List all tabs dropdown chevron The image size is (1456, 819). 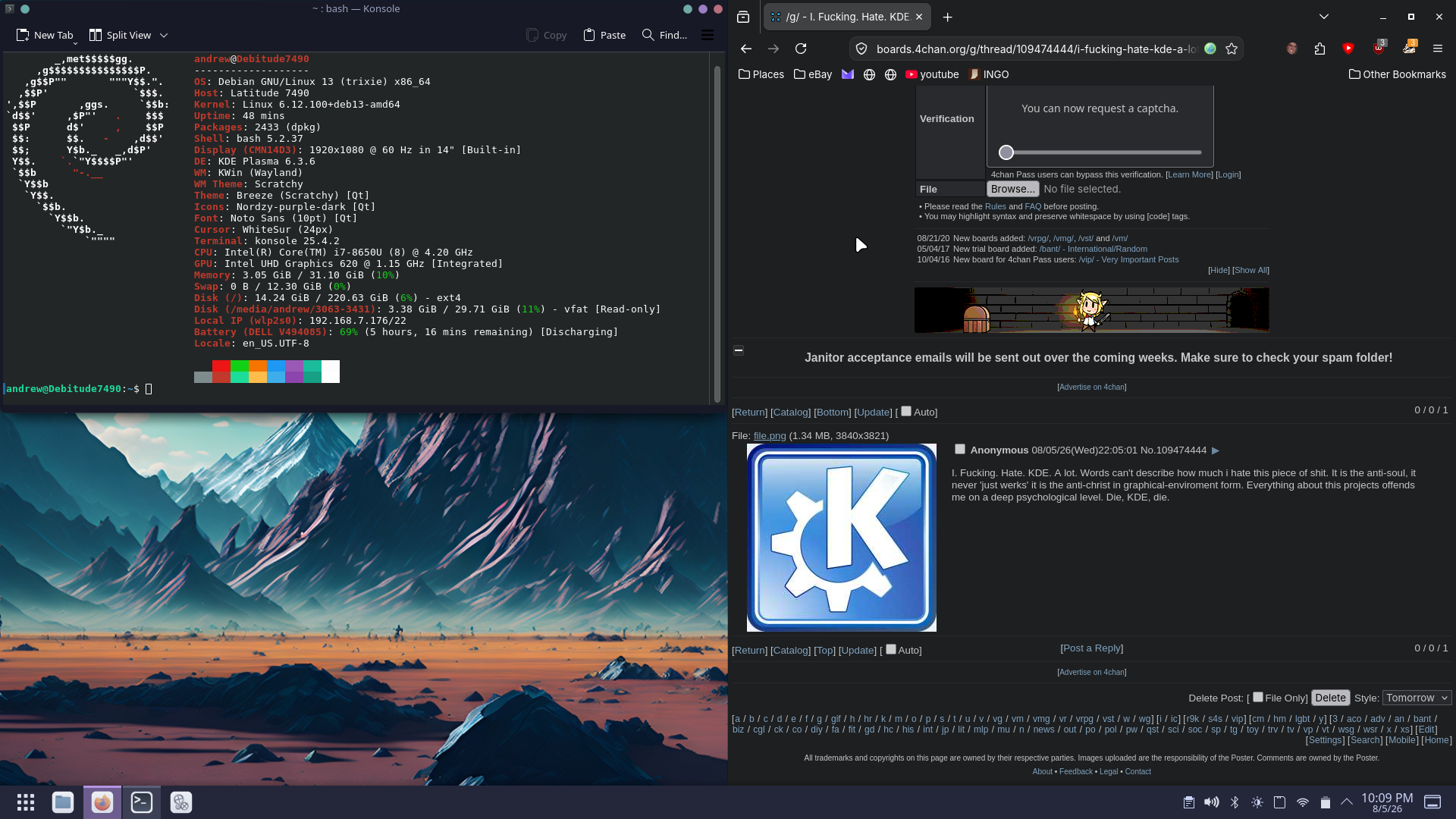tap(1324, 17)
